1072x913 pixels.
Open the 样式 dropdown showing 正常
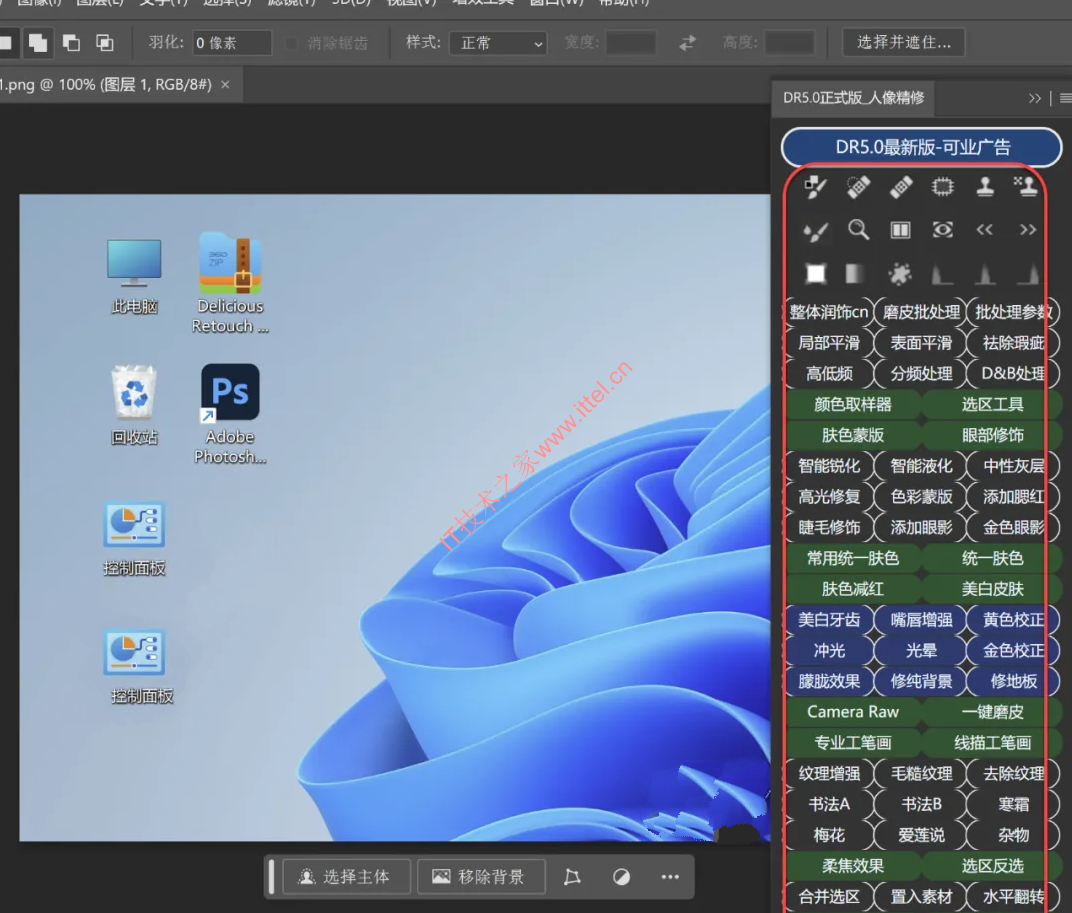pyautogui.click(x=498, y=42)
